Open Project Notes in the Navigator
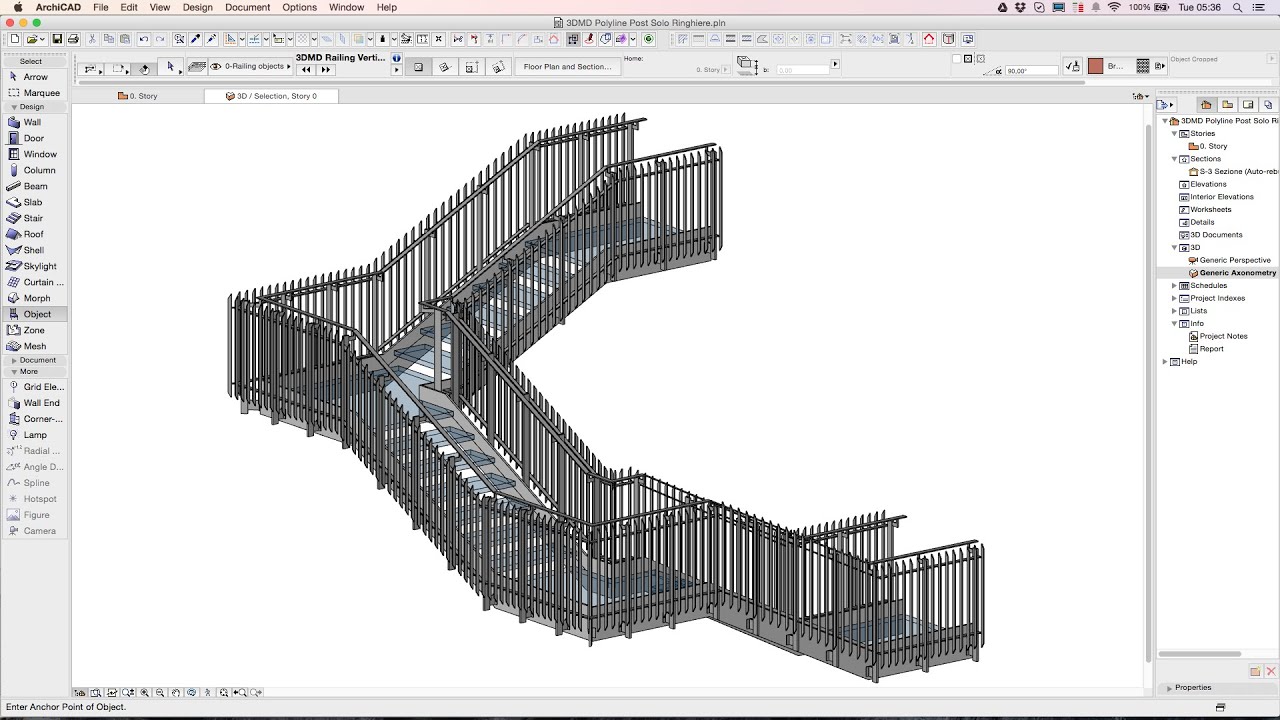1280x720 pixels. 1223,336
